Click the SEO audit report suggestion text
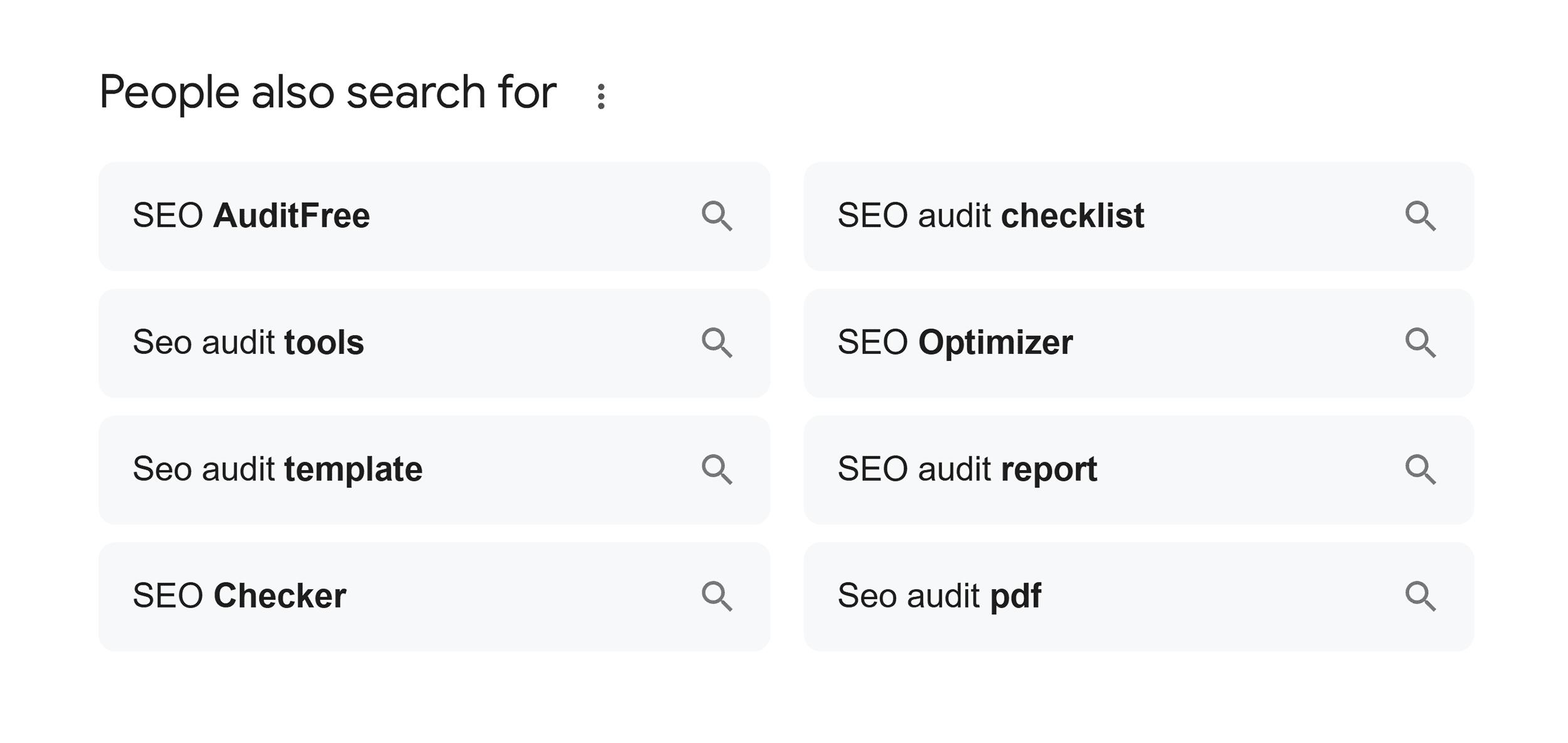The height and width of the screenshot is (743, 1568). point(967,469)
